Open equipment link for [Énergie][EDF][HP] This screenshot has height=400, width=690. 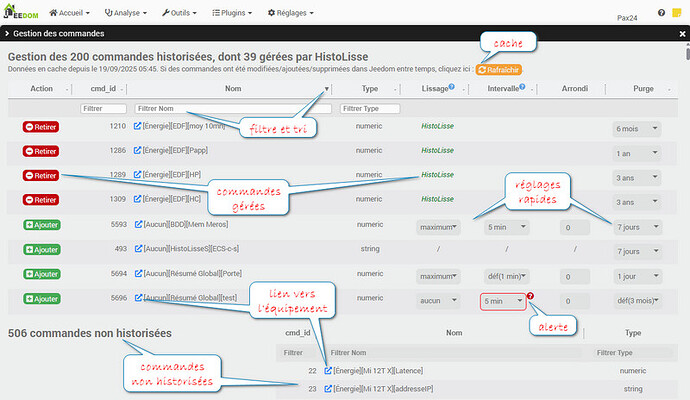coord(137,175)
